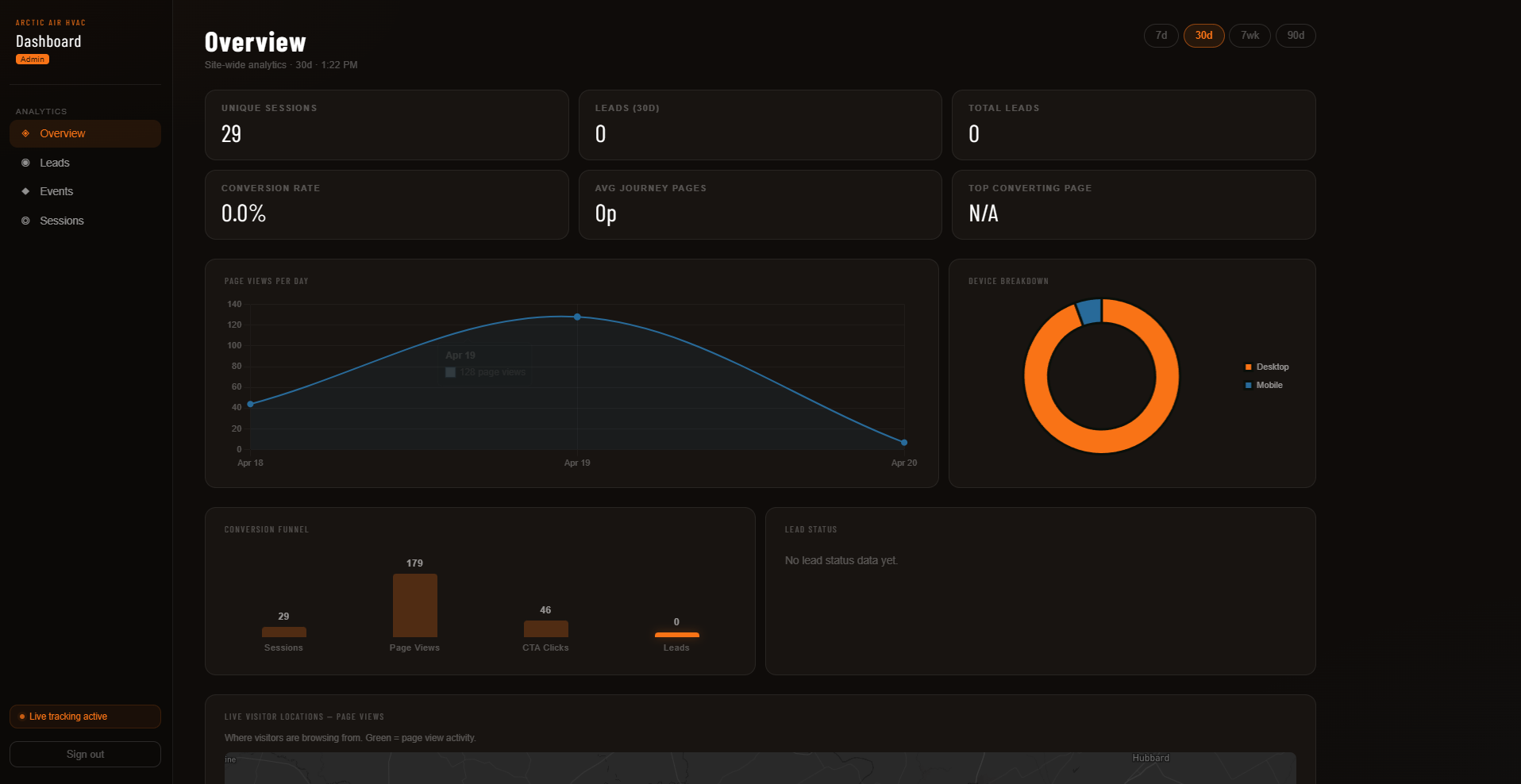1521x784 pixels.
Task: Open the Leads page from sidebar
Action: (55, 163)
